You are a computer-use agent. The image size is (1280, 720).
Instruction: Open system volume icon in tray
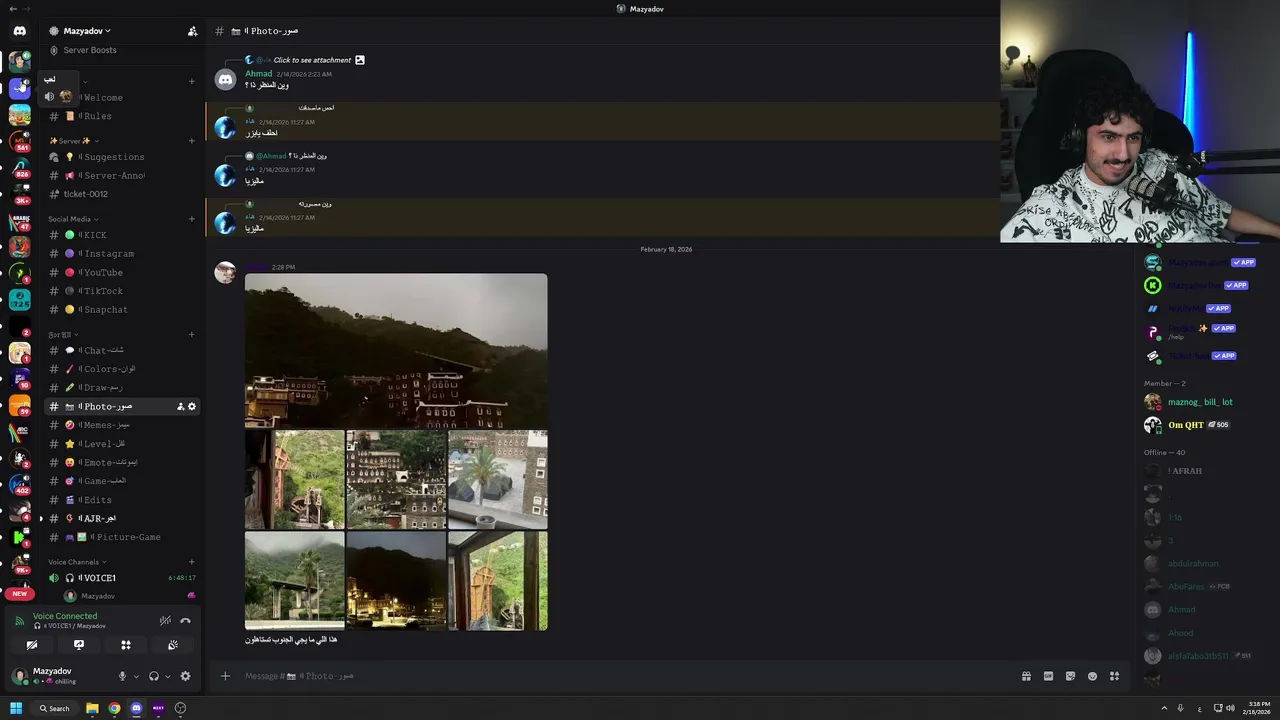pyautogui.click(x=1230, y=708)
